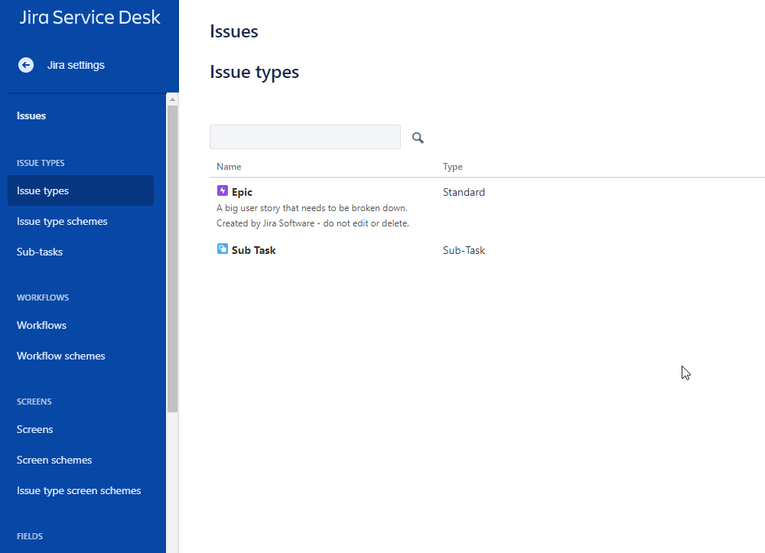This screenshot has height=553, width=765.
Task: Click the magnifying glass search icon
Action: coord(418,138)
